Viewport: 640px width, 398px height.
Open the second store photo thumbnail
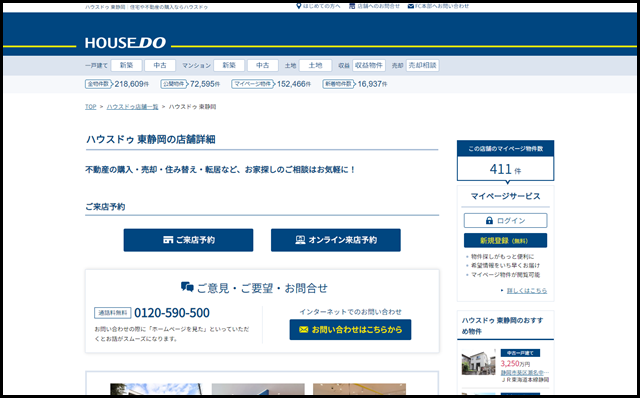point(258,389)
